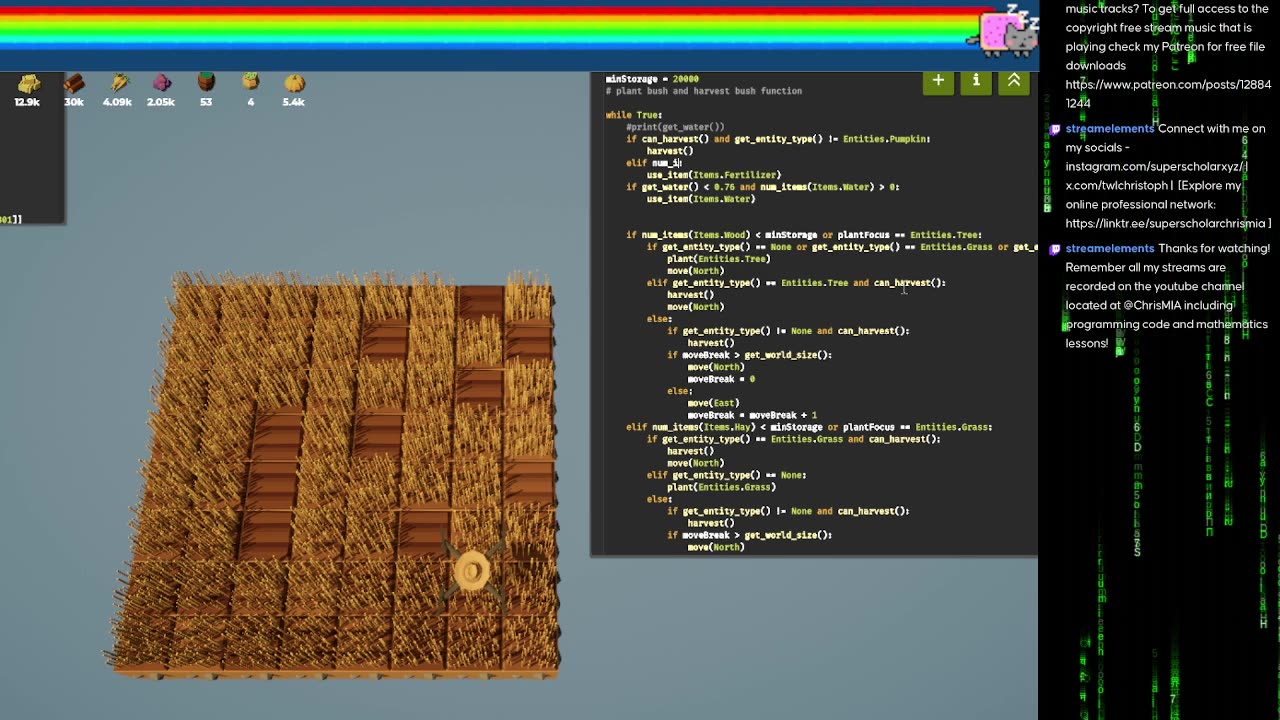Click 'use_item(Items.Fertilizer)' code line
This screenshot has height=720, width=1280.
click(714, 175)
